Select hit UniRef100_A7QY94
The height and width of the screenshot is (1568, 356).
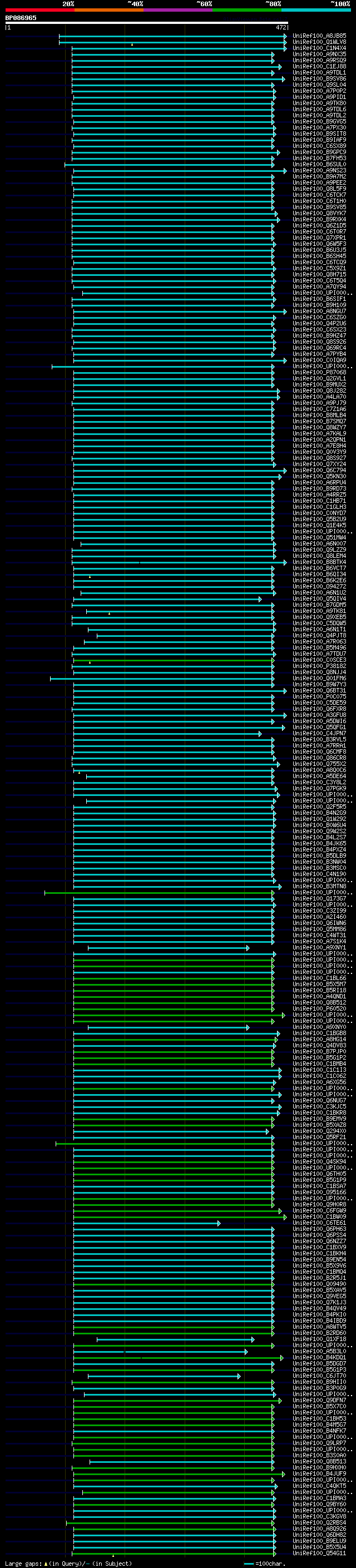point(319,286)
